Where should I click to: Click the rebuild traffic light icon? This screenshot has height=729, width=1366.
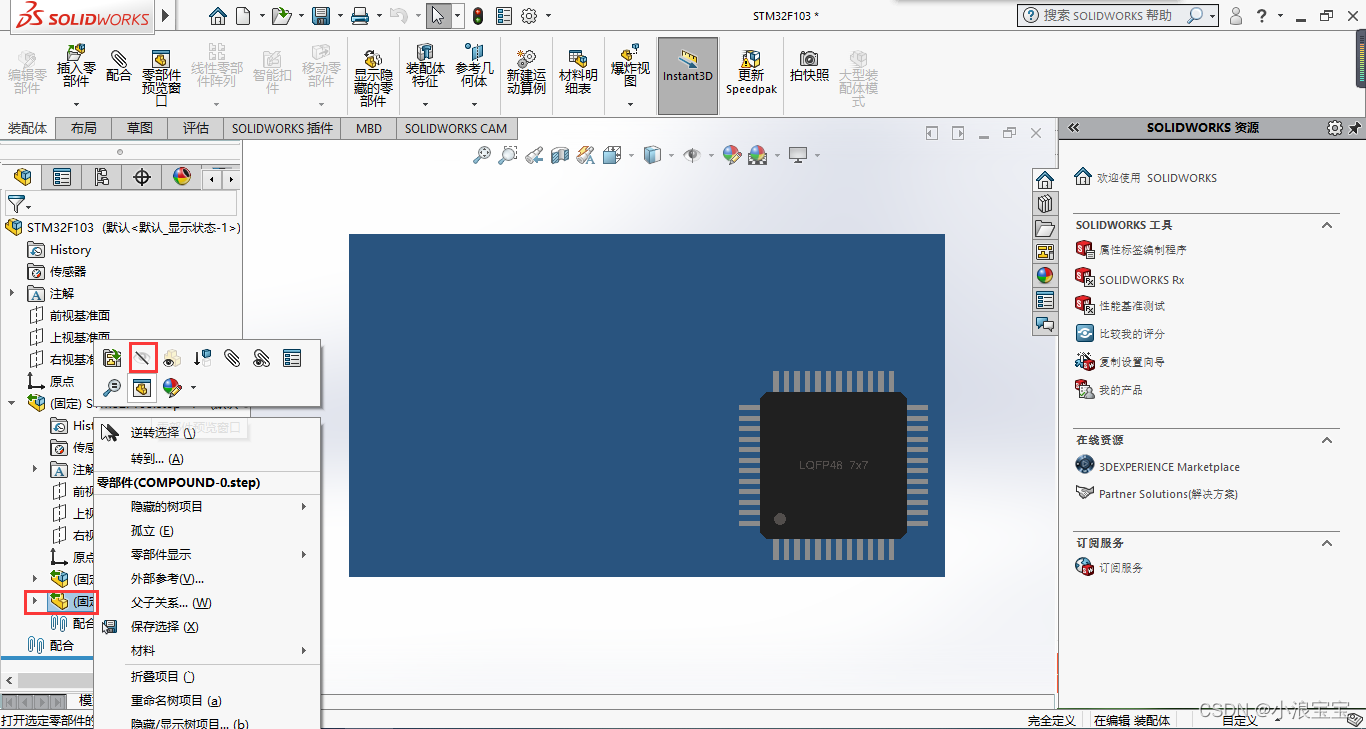click(478, 16)
